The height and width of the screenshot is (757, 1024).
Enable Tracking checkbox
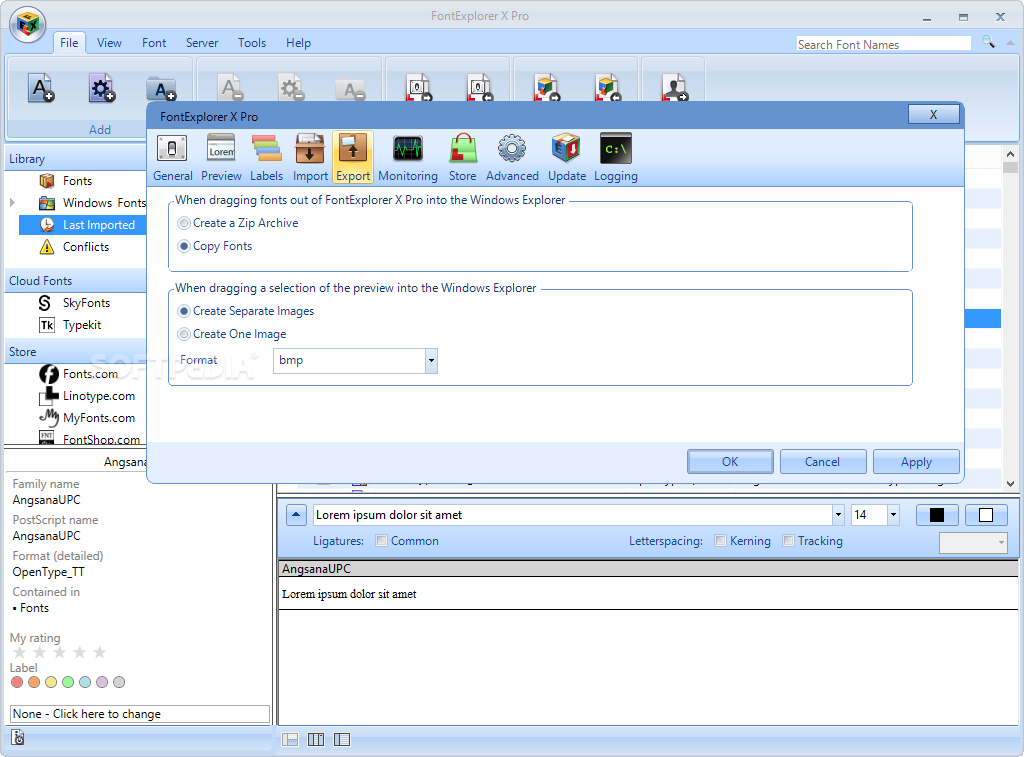pyautogui.click(x=788, y=541)
